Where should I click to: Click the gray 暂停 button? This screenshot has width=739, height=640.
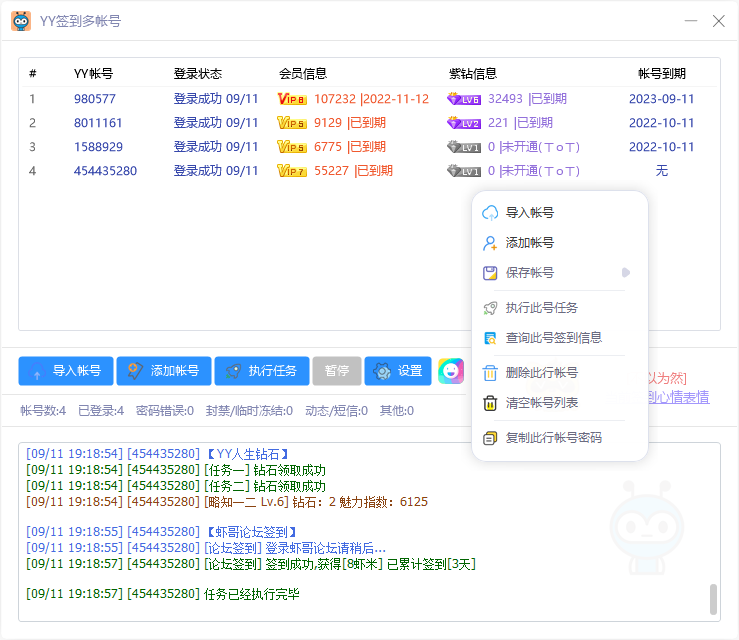click(x=337, y=371)
